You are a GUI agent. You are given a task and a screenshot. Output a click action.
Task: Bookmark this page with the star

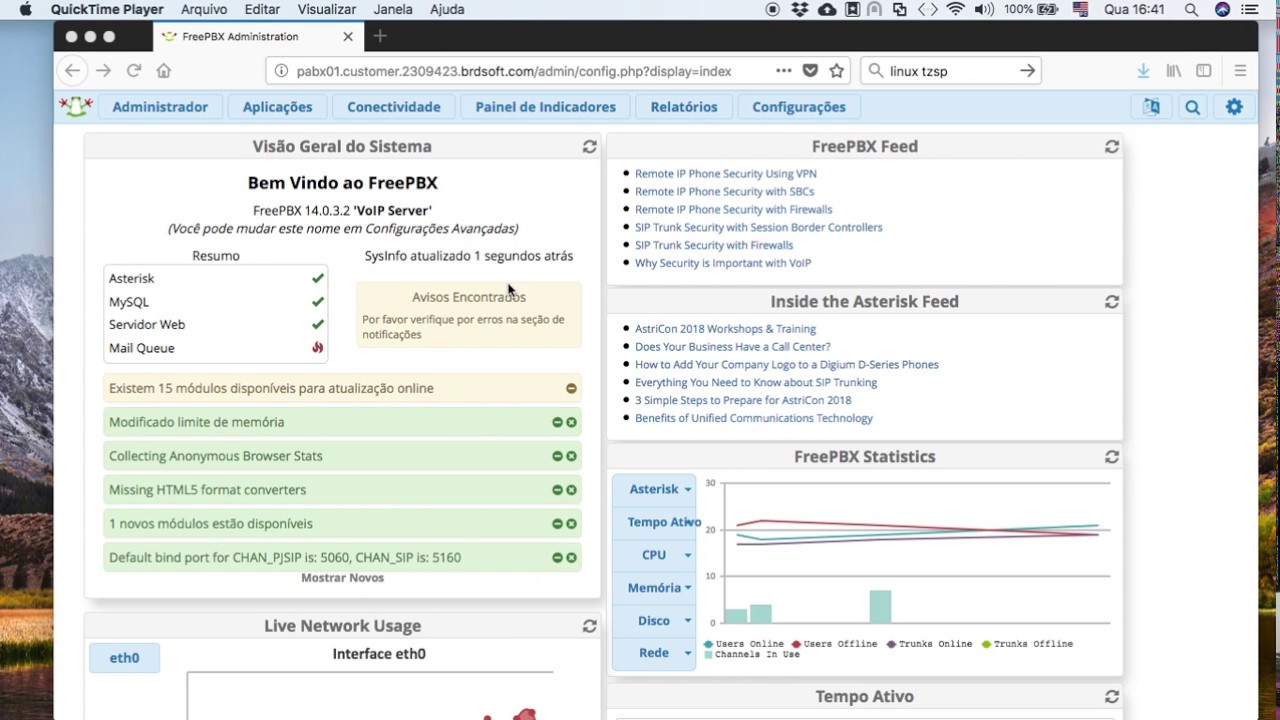(837, 71)
